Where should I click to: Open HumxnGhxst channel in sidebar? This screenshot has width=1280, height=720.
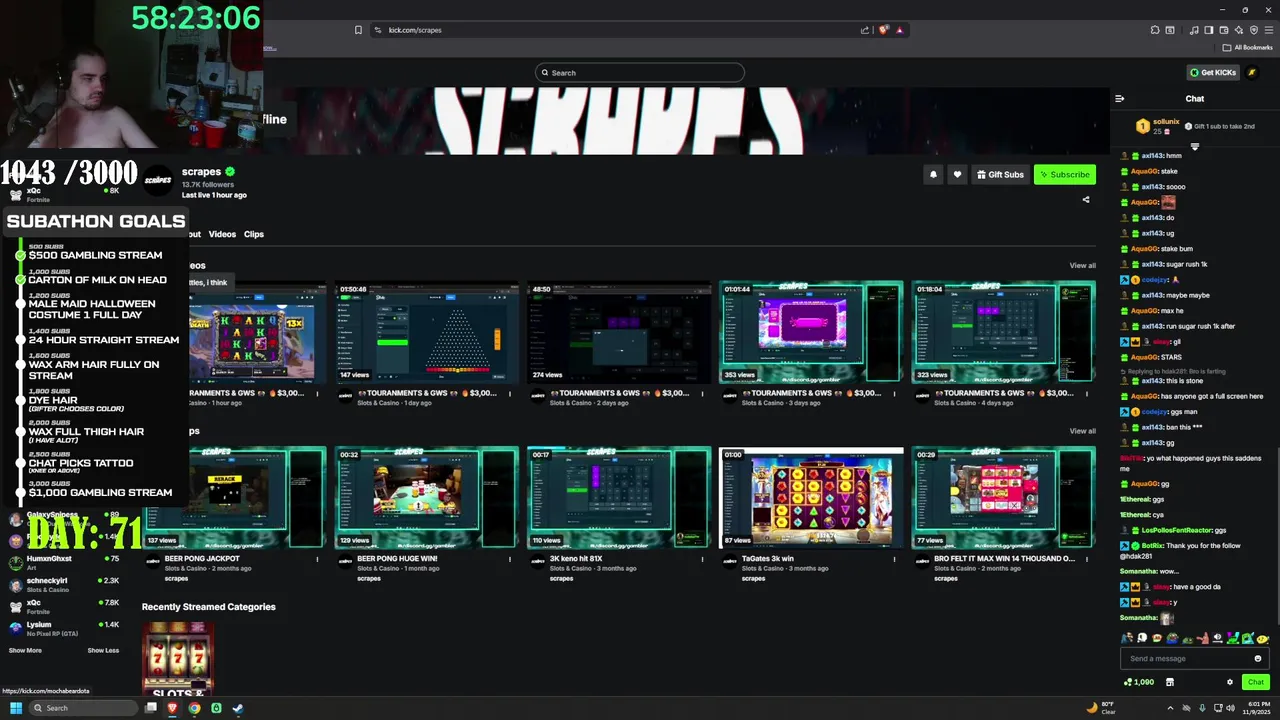62,562
